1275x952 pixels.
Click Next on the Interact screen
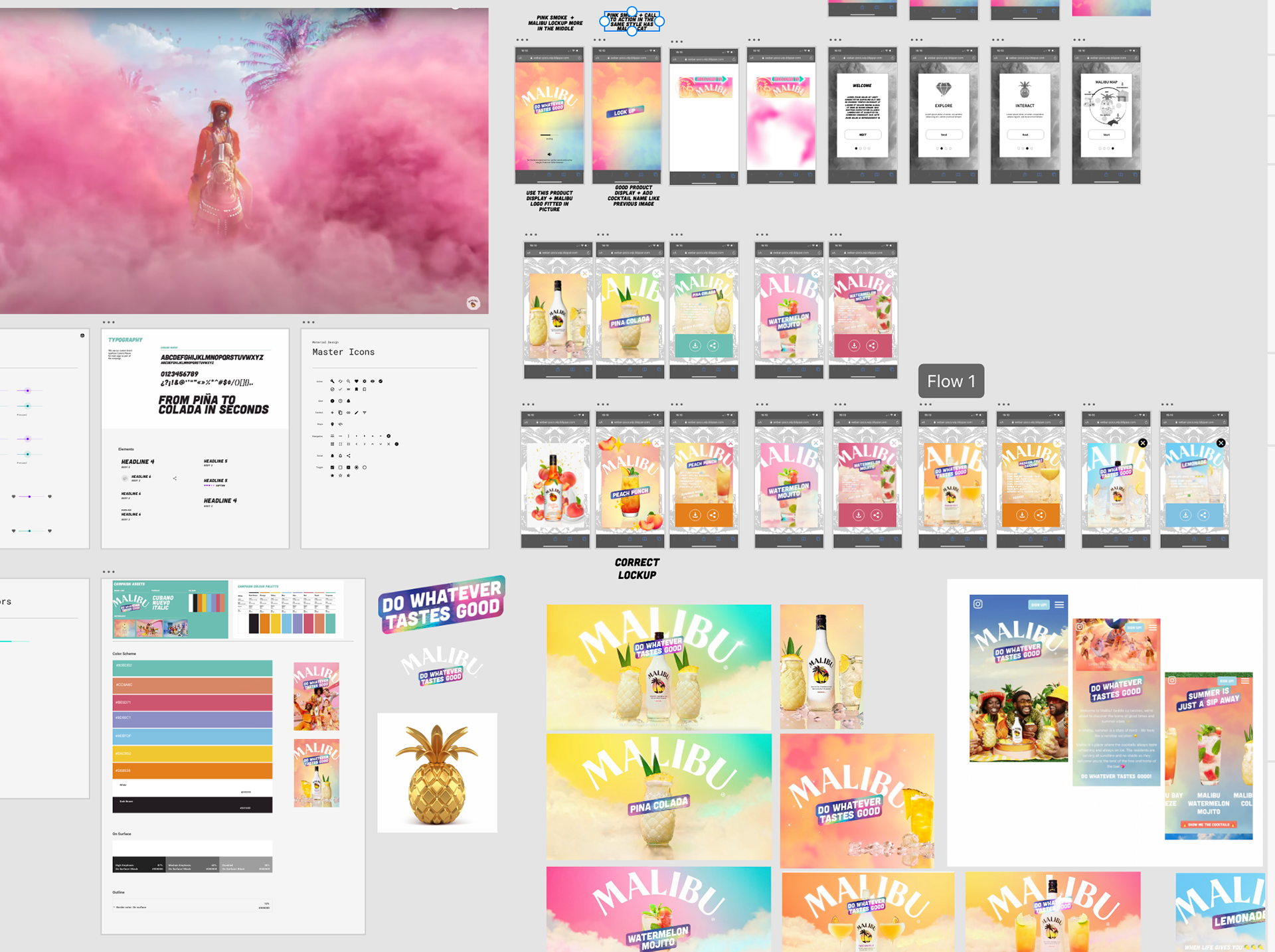[x=1025, y=135]
